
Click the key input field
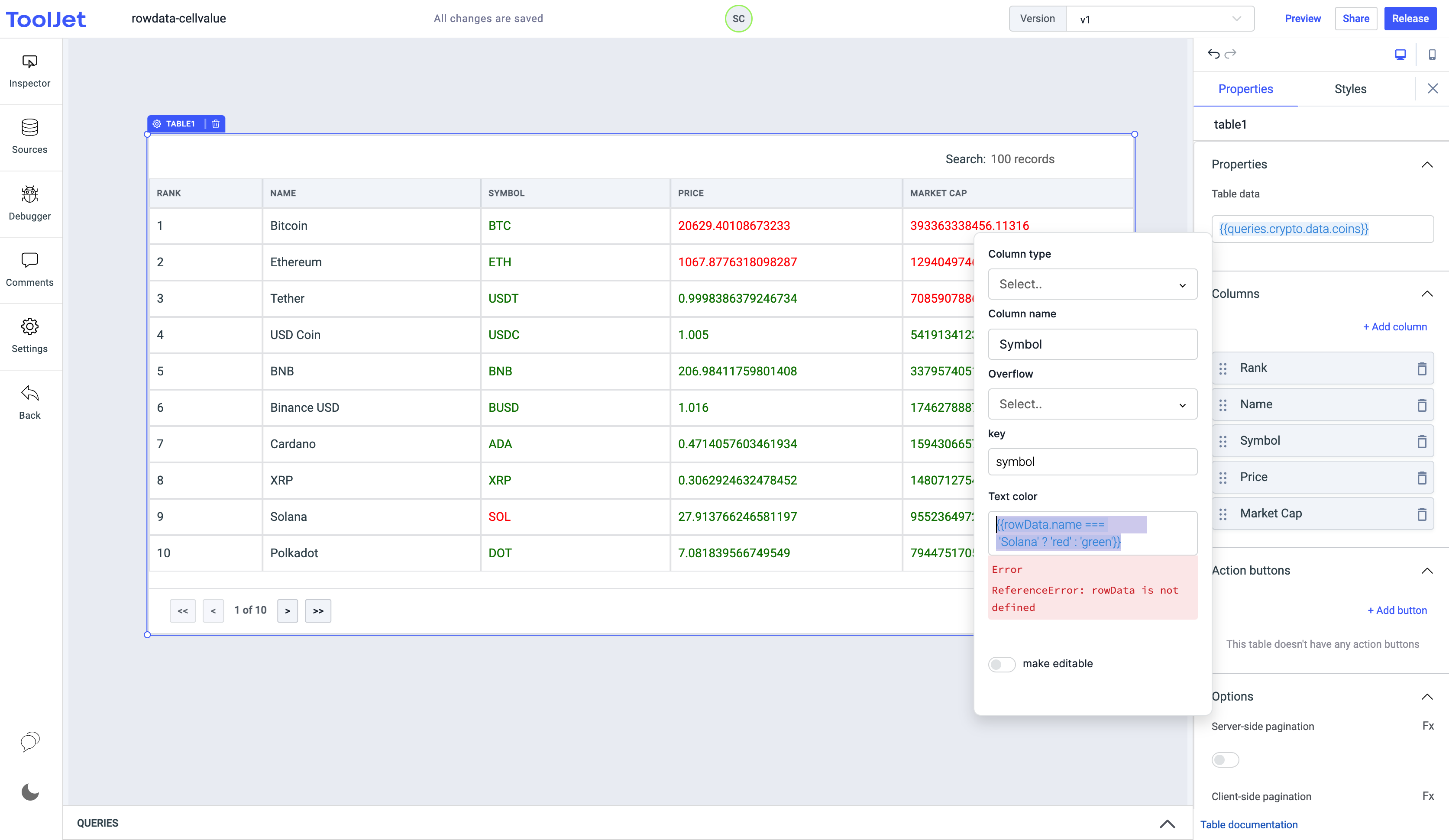[1093, 462]
